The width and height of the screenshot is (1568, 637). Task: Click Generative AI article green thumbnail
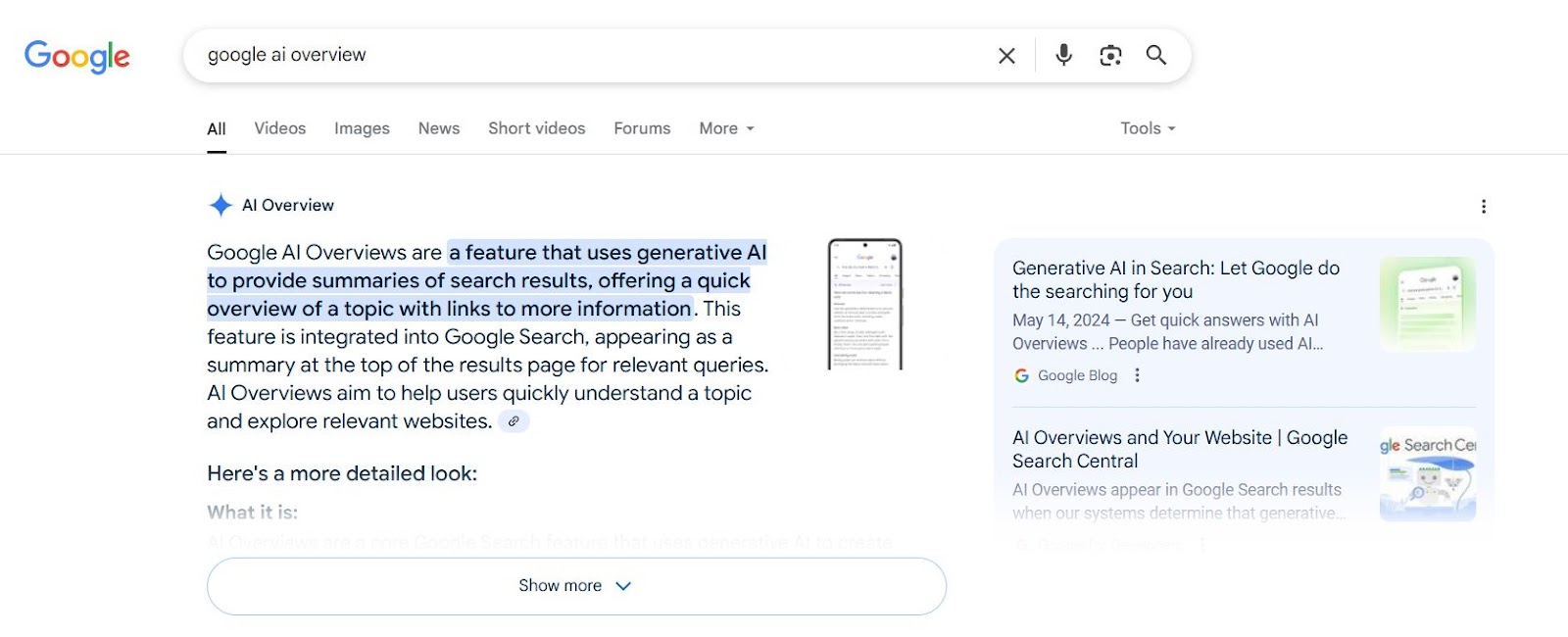pyautogui.click(x=1428, y=304)
